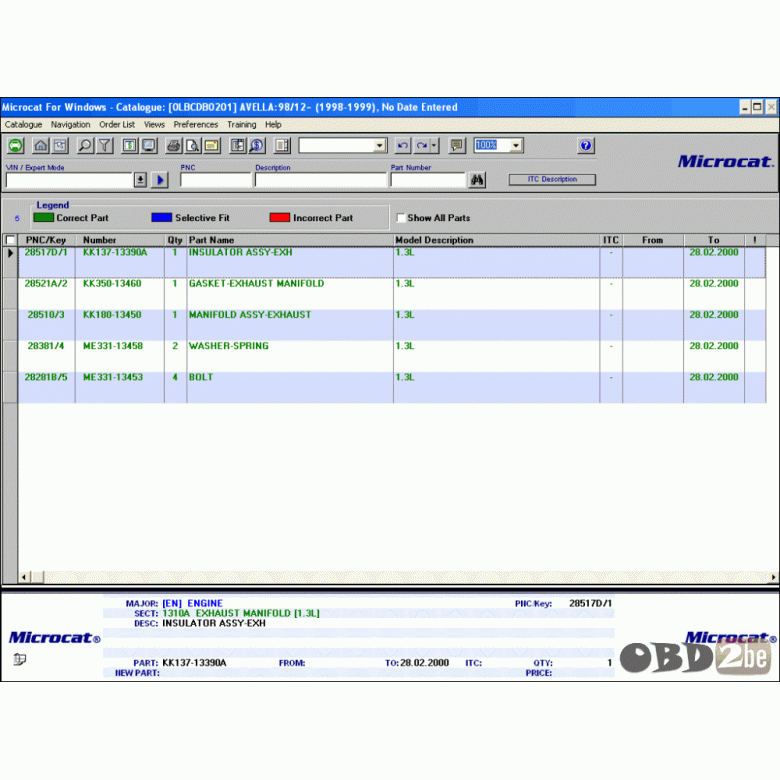Open the Order List menu
The width and height of the screenshot is (780, 780).
pos(117,124)
